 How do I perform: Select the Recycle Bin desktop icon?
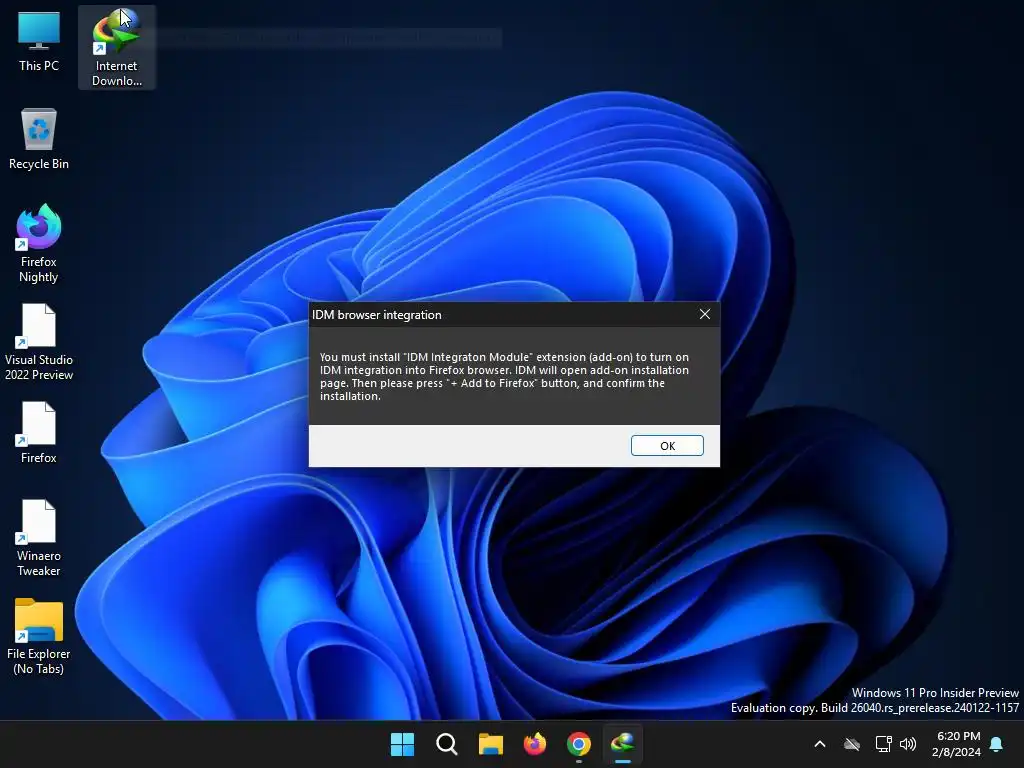pos(39,139)
